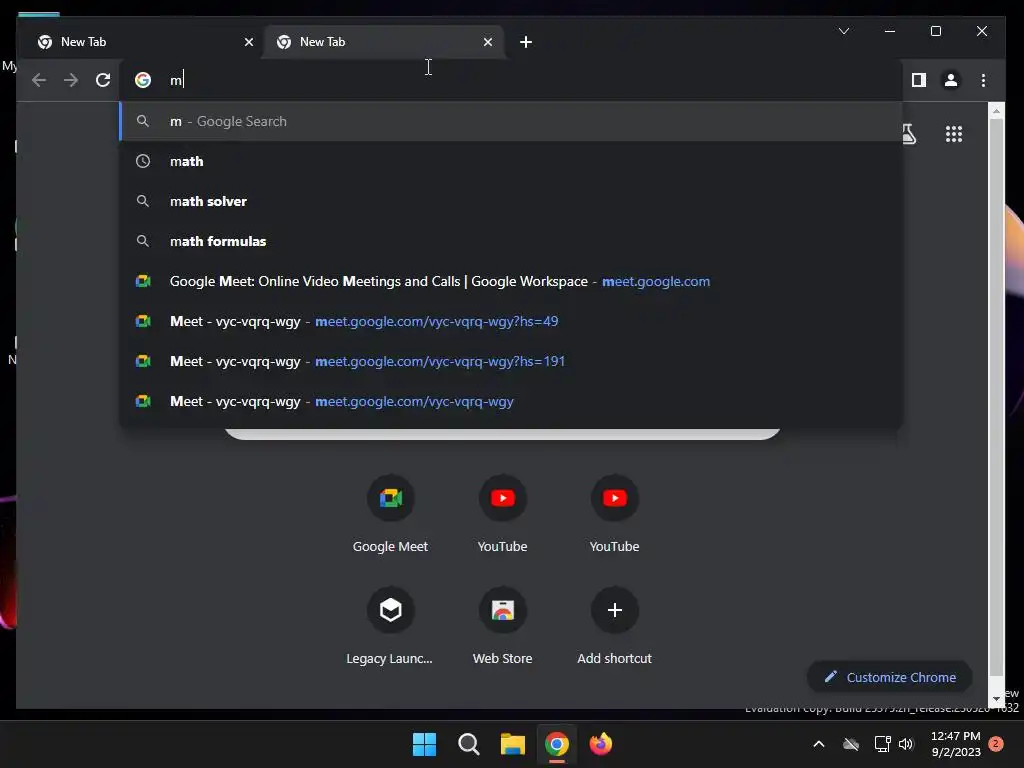
Task: Close the first New Tab
Action: point(249,42)
